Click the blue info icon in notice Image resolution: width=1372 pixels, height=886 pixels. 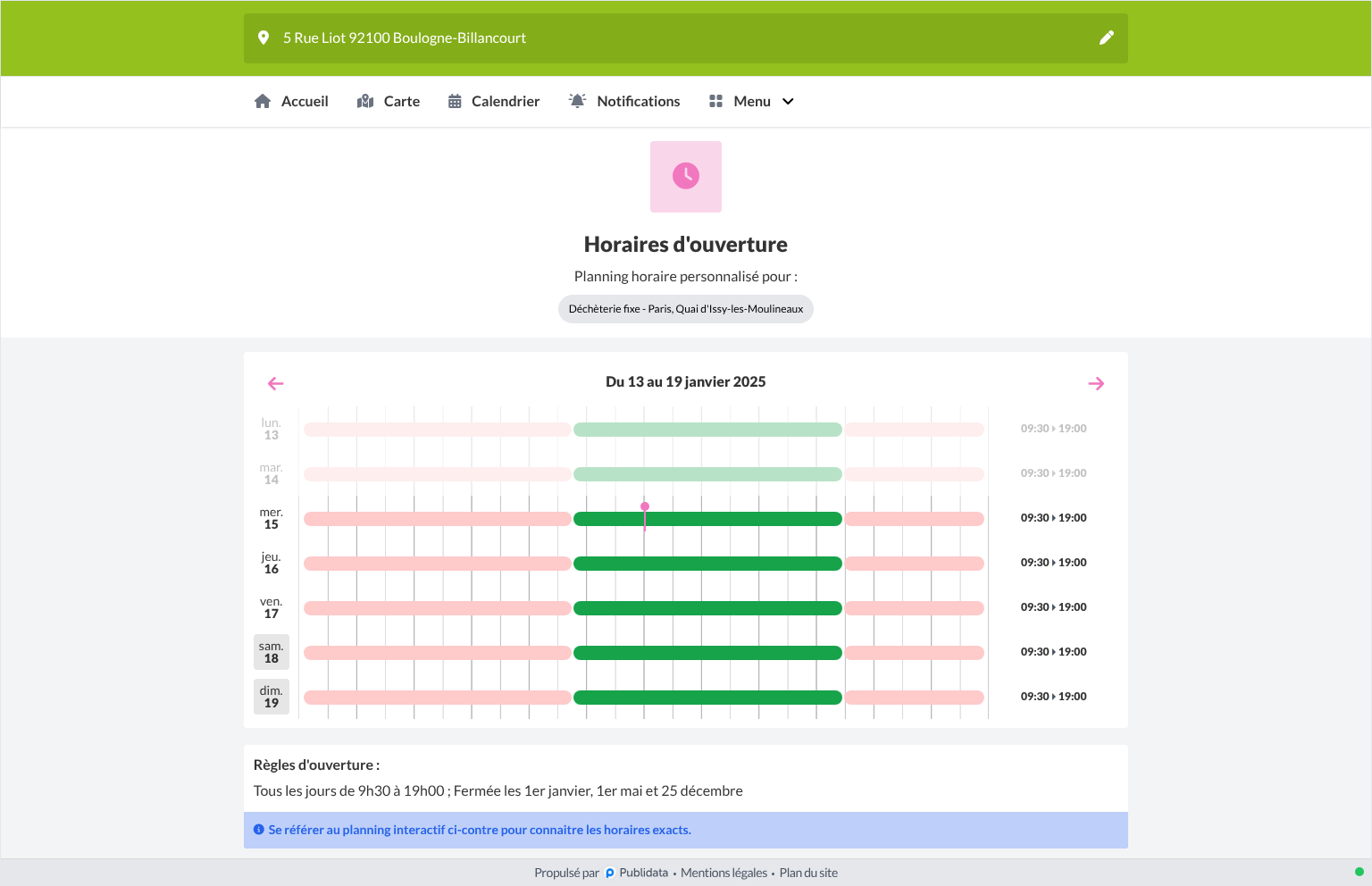coord(259,830)
